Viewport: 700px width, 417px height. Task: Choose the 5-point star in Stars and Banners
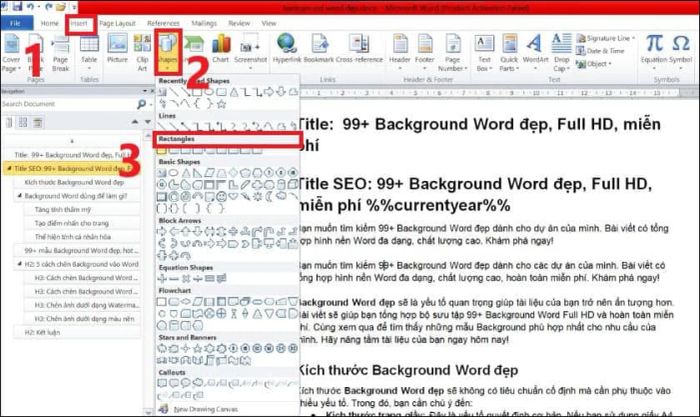coord(197,348)
